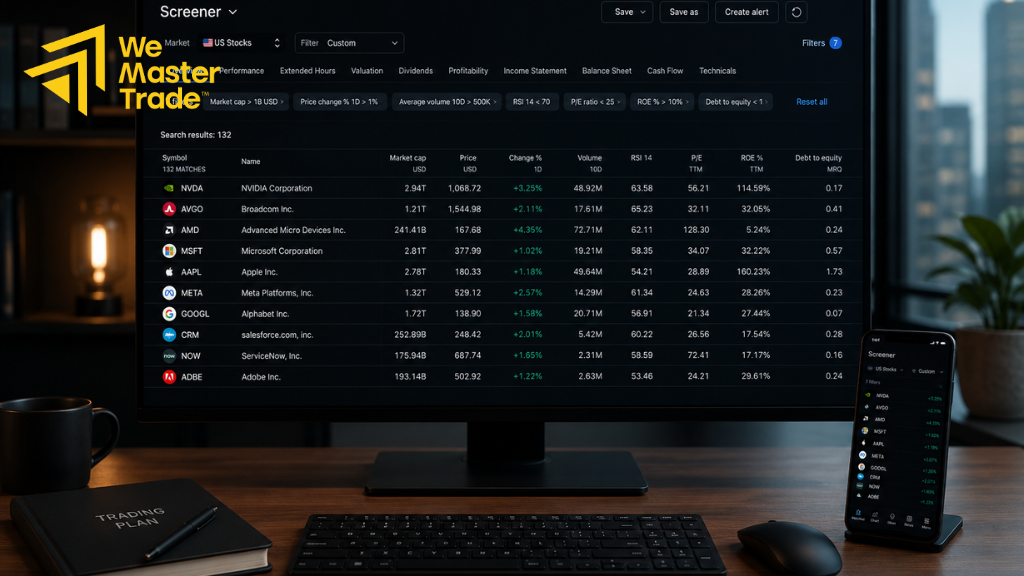Sort by the Symbol column header
This screenshot has height=576, width=1024.
pos(174,158)
